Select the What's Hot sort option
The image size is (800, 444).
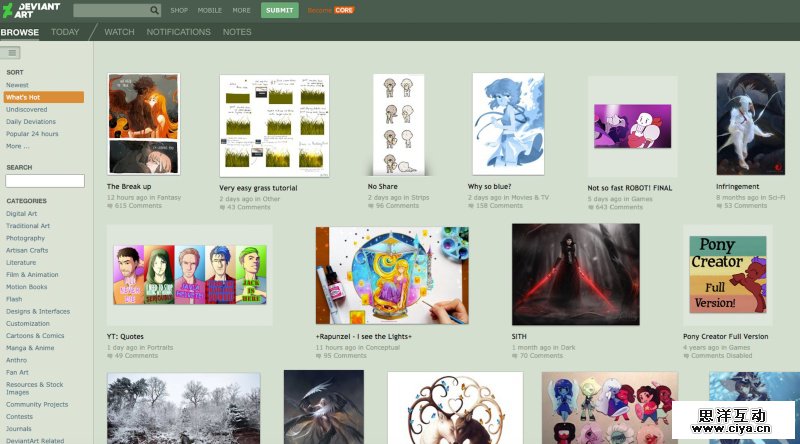coord(44,97)
